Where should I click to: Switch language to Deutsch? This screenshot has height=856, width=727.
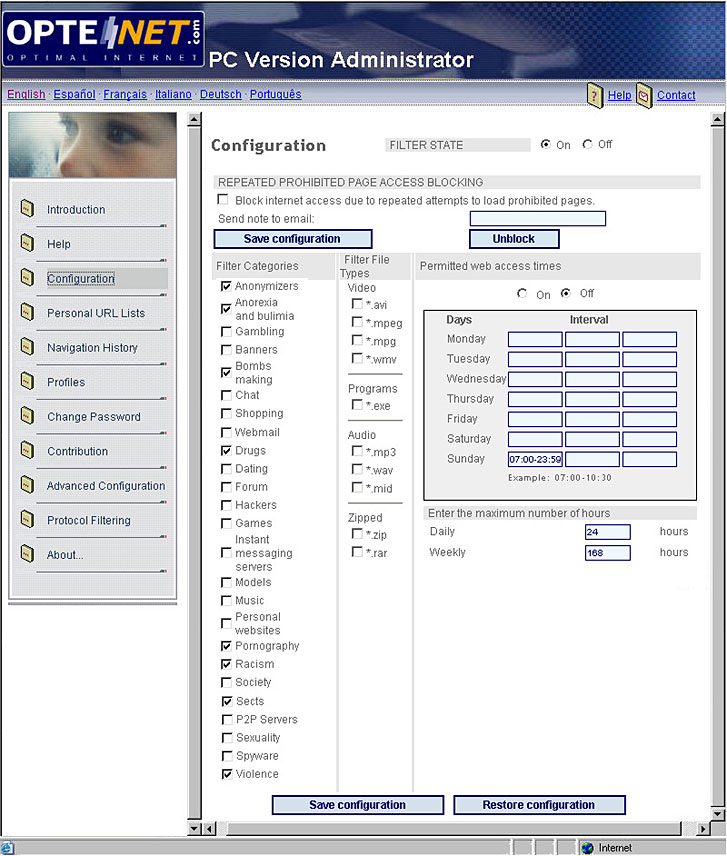[x=221, y=94]
